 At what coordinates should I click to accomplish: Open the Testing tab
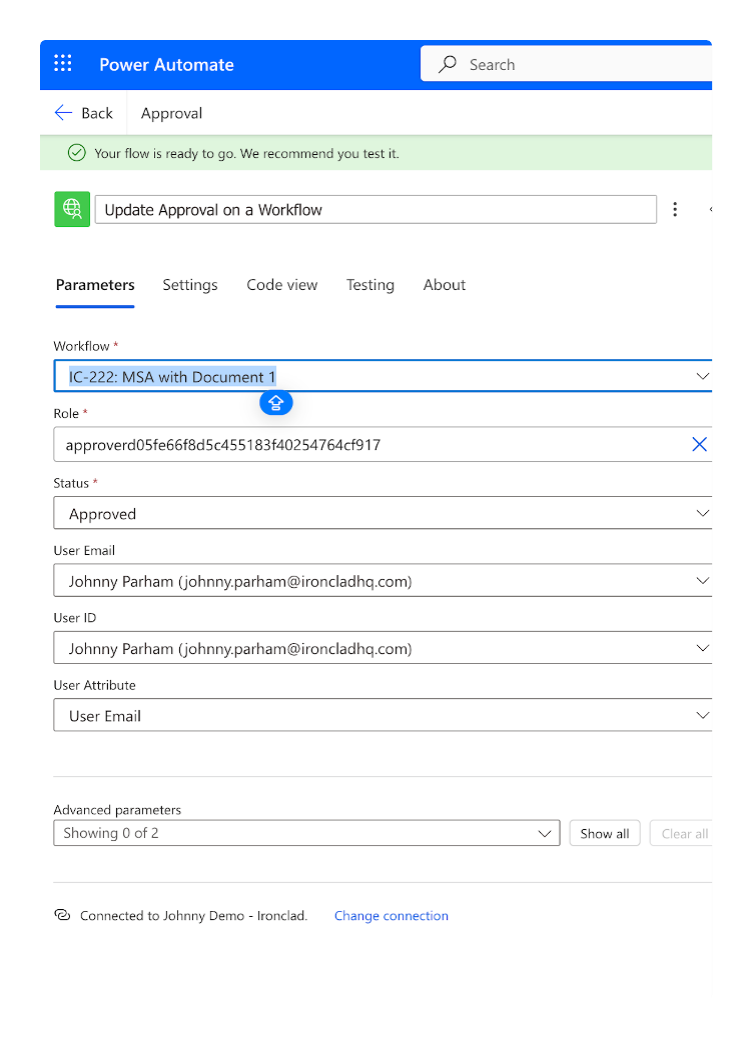(x=370, y=285)
